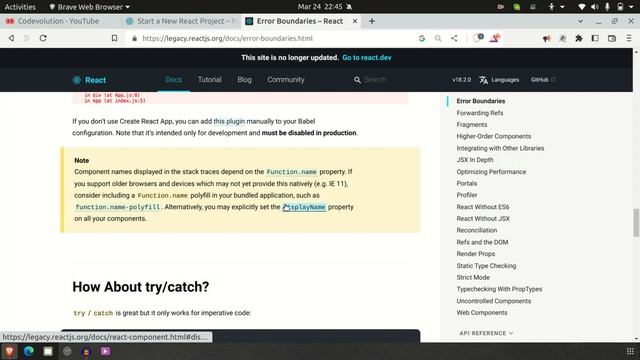Open Fragments in the sidebar
This screenshot has height=360, width=640.
pyautogui.click(x=472, y=124)
